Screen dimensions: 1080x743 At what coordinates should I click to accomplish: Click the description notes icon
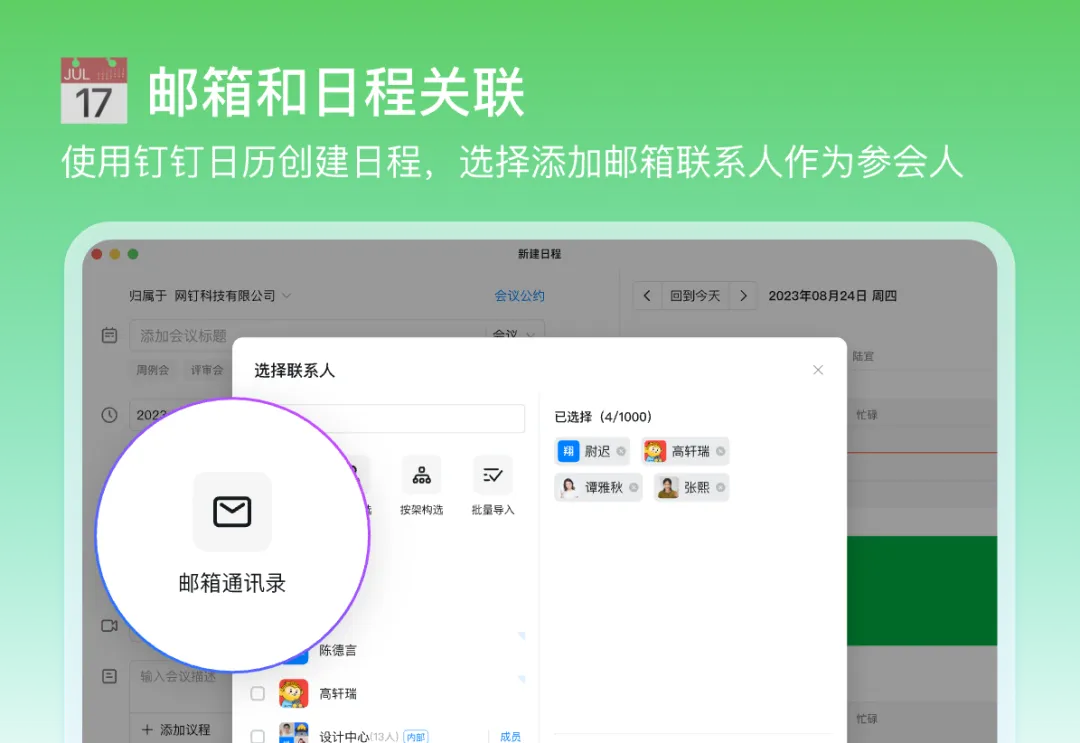110,676
